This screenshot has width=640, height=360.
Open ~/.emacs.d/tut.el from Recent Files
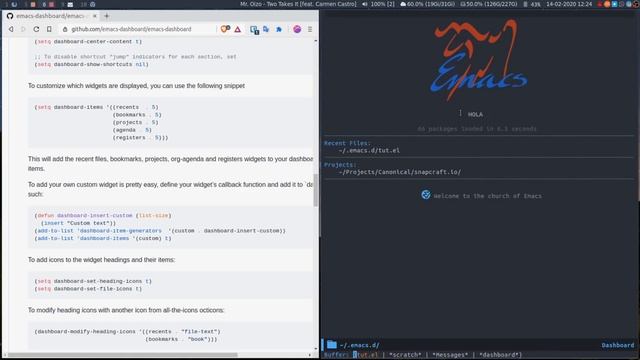pyautogui.click(x=369, y=150)
